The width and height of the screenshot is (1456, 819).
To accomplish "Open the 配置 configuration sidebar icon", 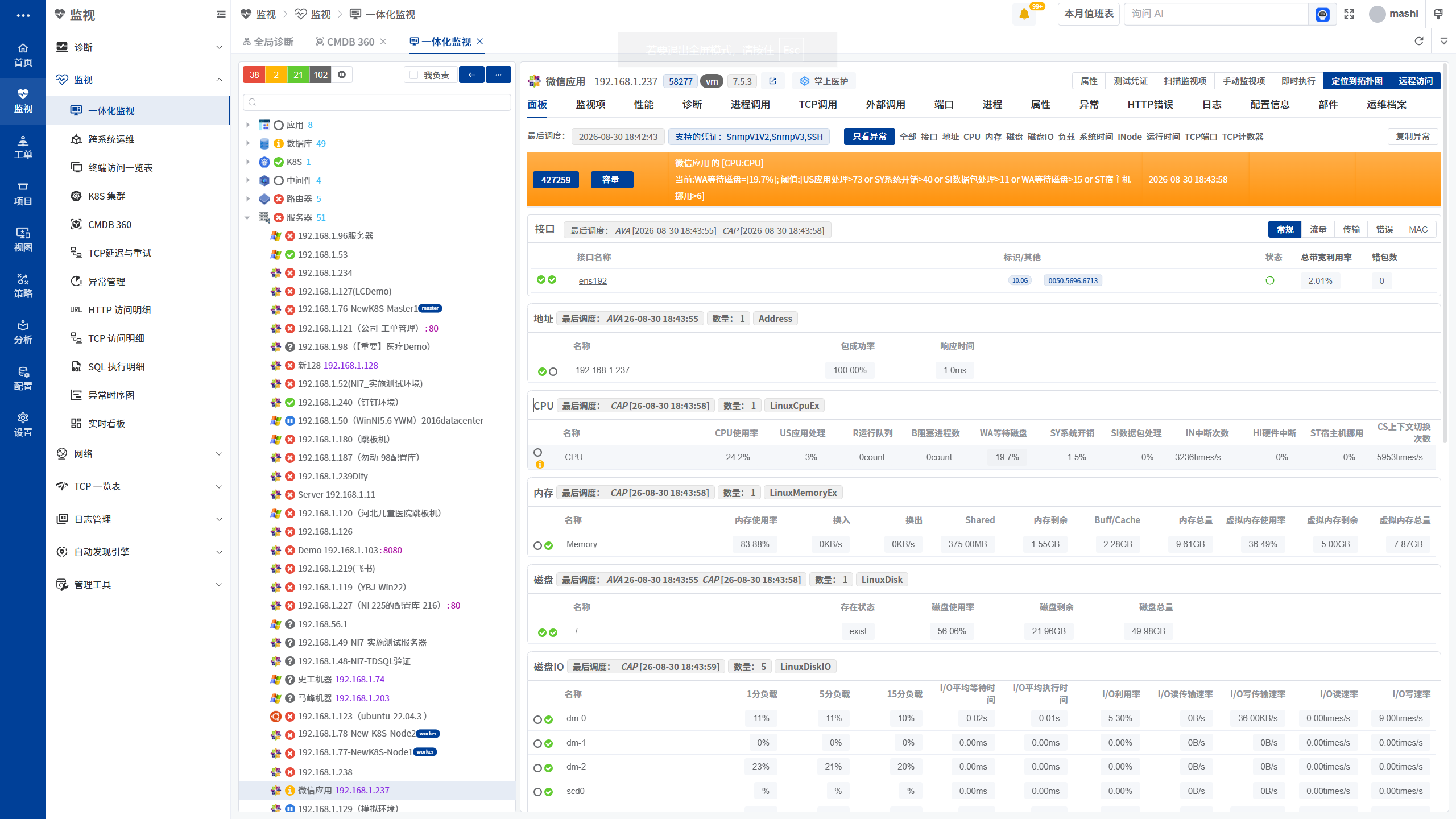I will pos(23,379).
